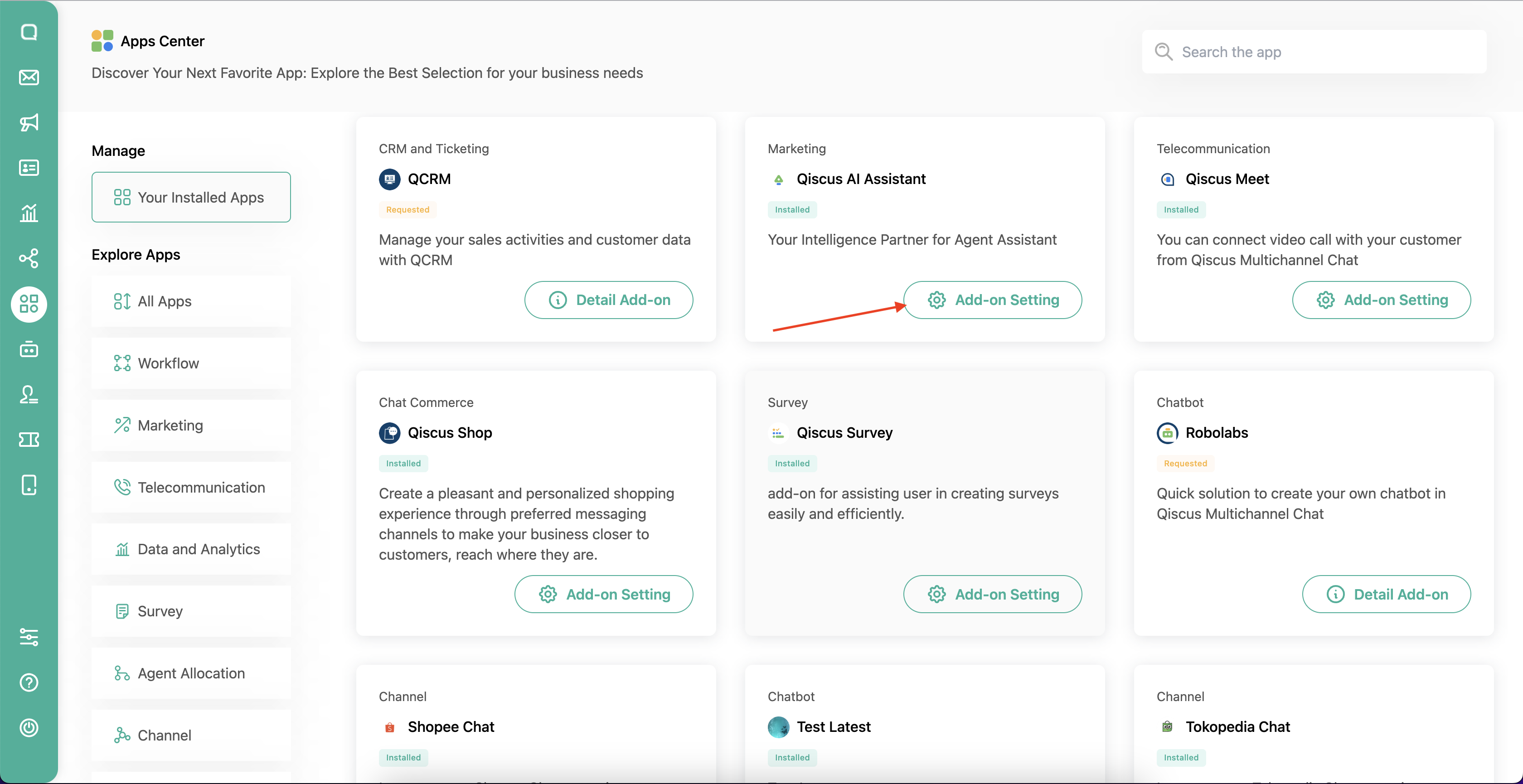Click the Shopee Chat app logo
The image size is (1523, 784).
point(390,727)
